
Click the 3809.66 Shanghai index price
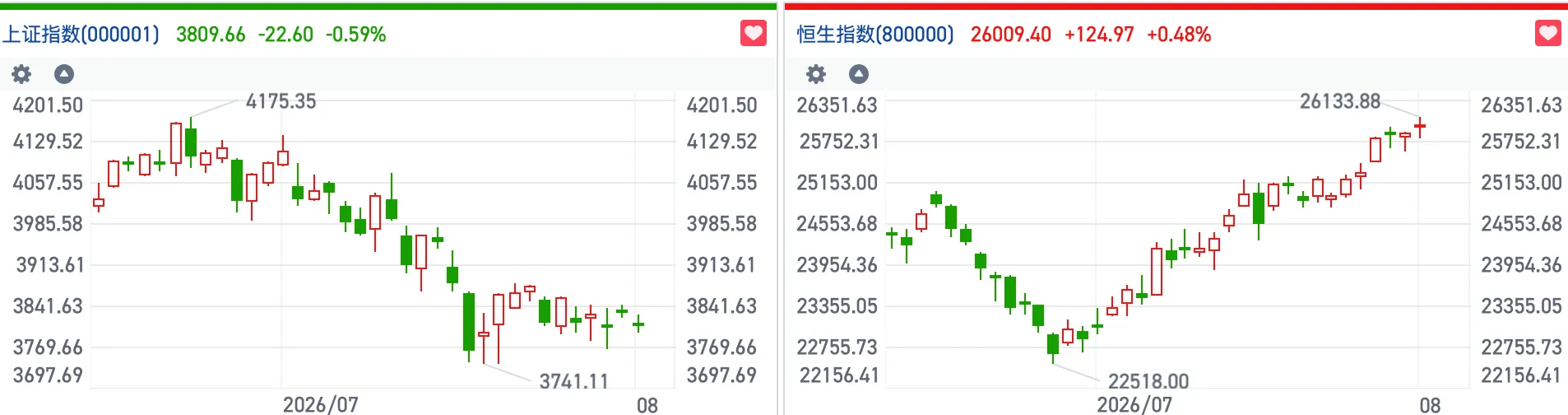click(x=211, y=35)
